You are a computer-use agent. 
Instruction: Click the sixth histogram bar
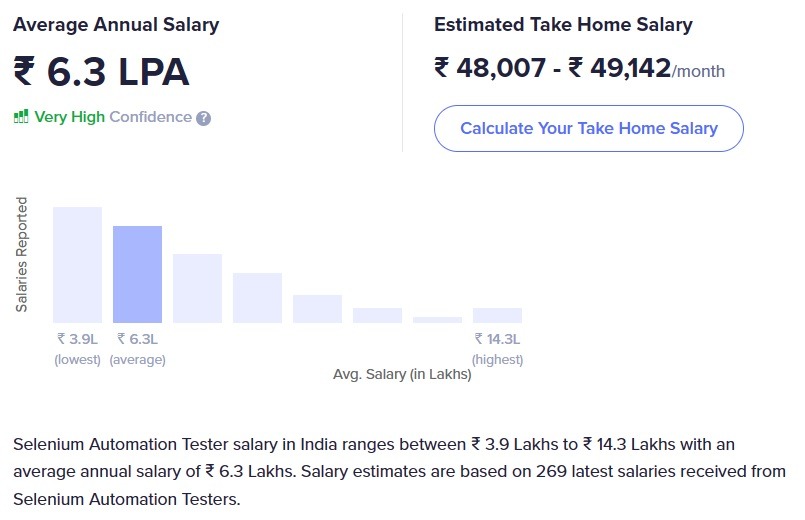377,316
